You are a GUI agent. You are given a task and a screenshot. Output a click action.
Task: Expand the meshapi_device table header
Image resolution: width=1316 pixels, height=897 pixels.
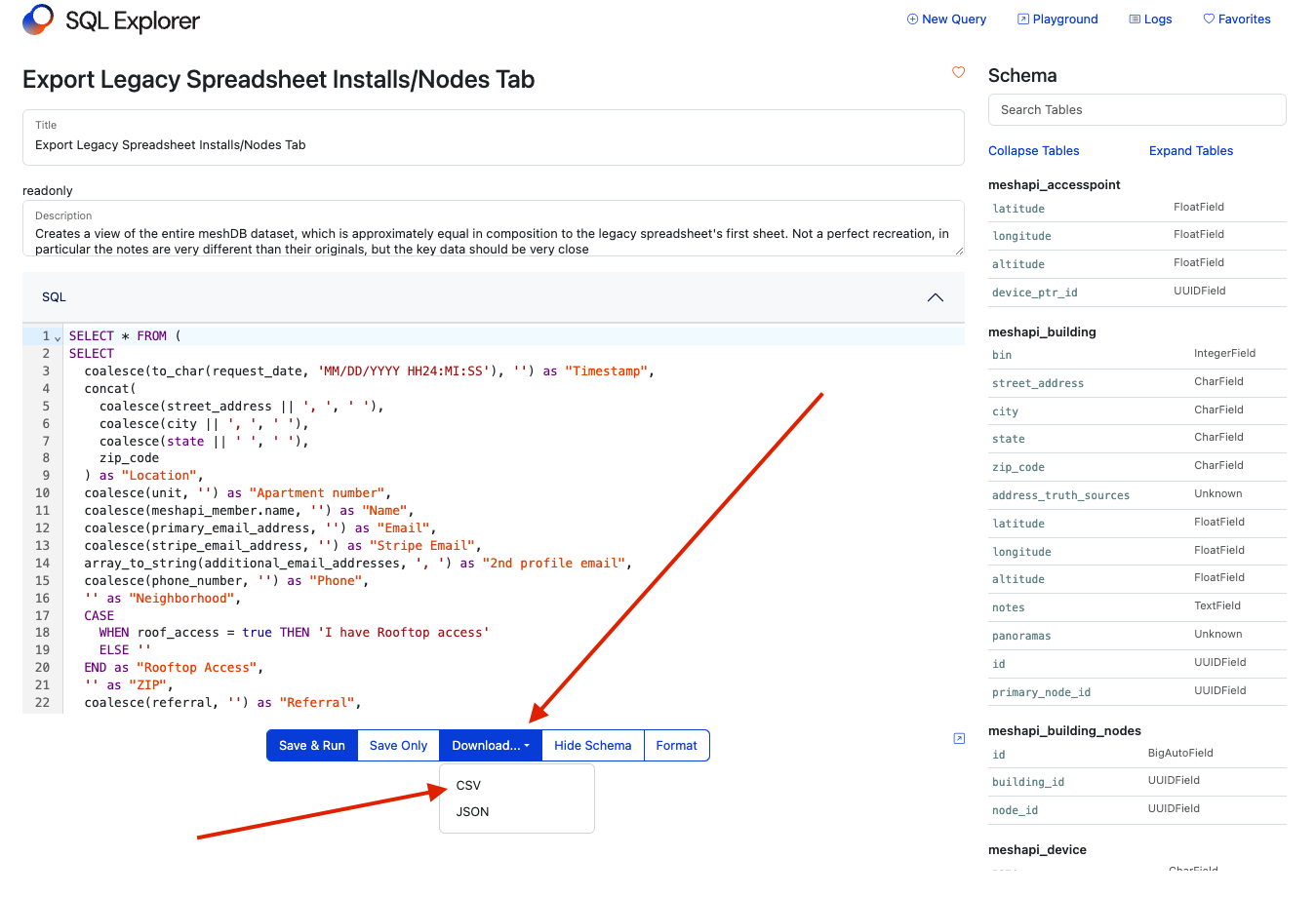pos(1037,849)
